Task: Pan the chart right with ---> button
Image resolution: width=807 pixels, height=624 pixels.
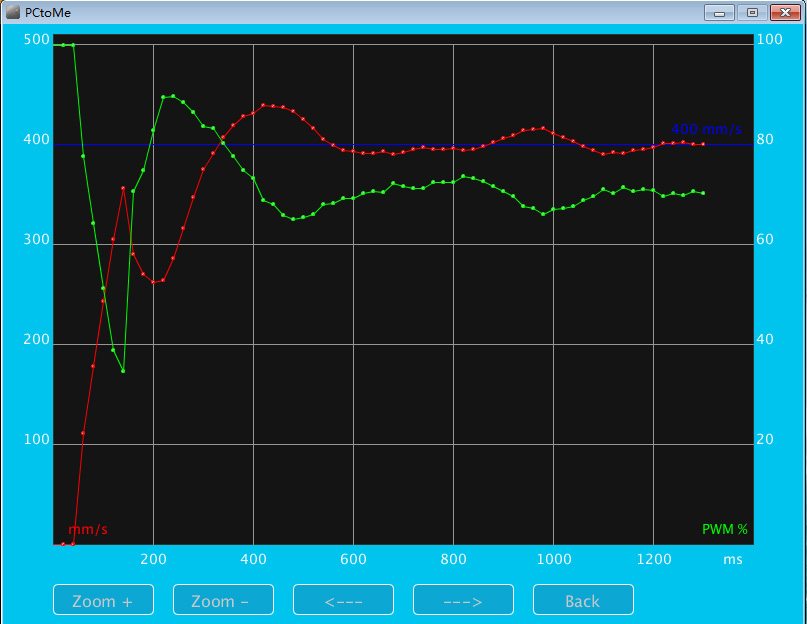Action: click(x=463, y=600)
